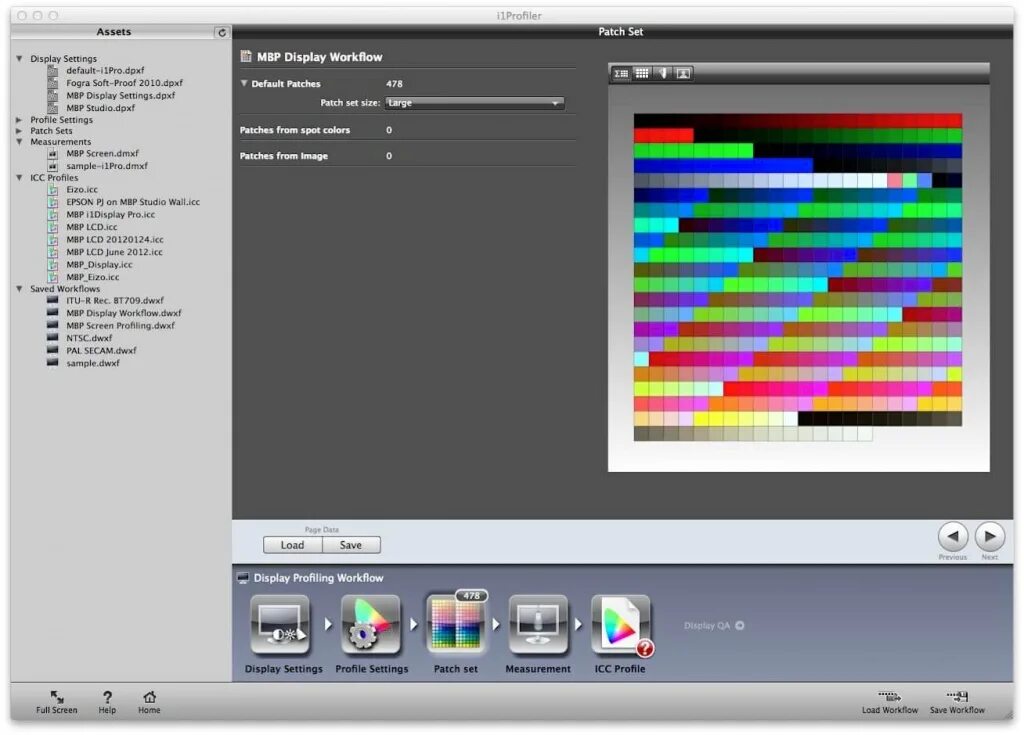Collapse the Default Patches section
Image resolution: width=1024 pixels, height=735 pixels.
(244, 84)
